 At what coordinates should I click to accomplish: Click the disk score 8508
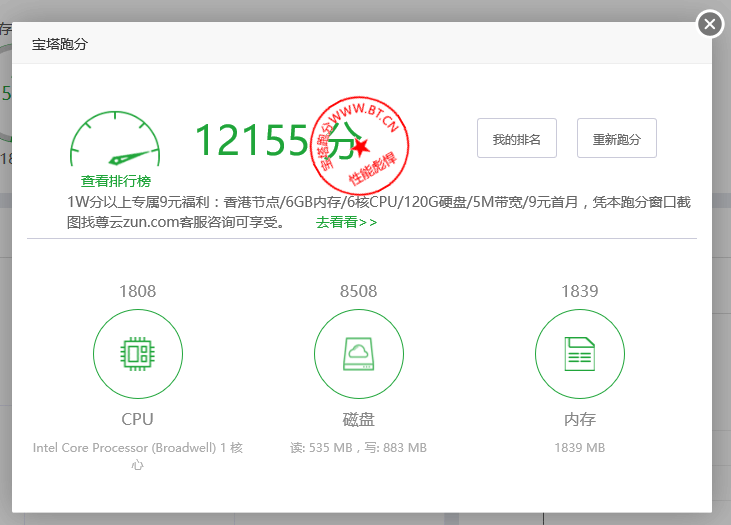click(359, 291)
